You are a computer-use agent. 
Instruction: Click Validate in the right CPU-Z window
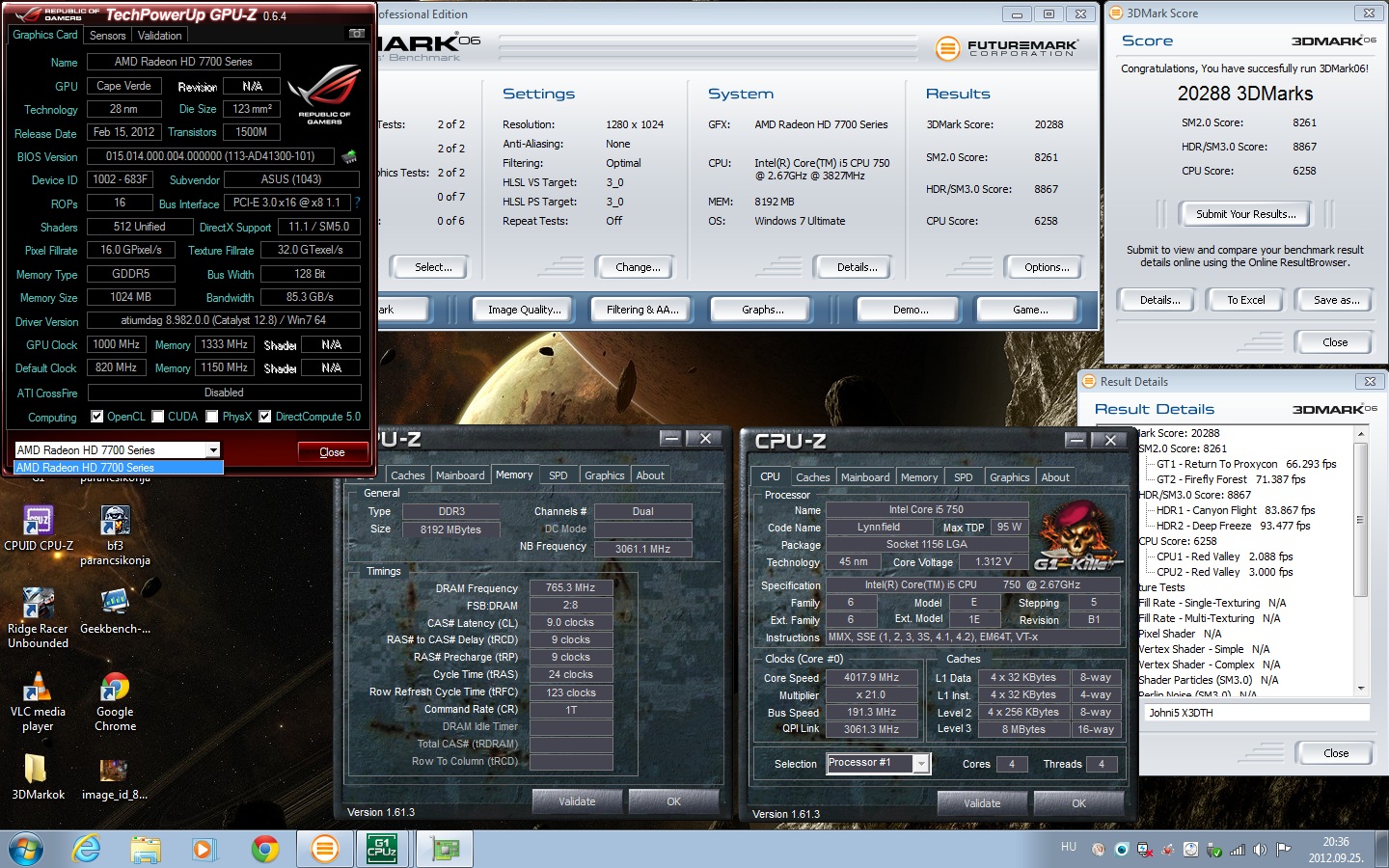point(982,802)
